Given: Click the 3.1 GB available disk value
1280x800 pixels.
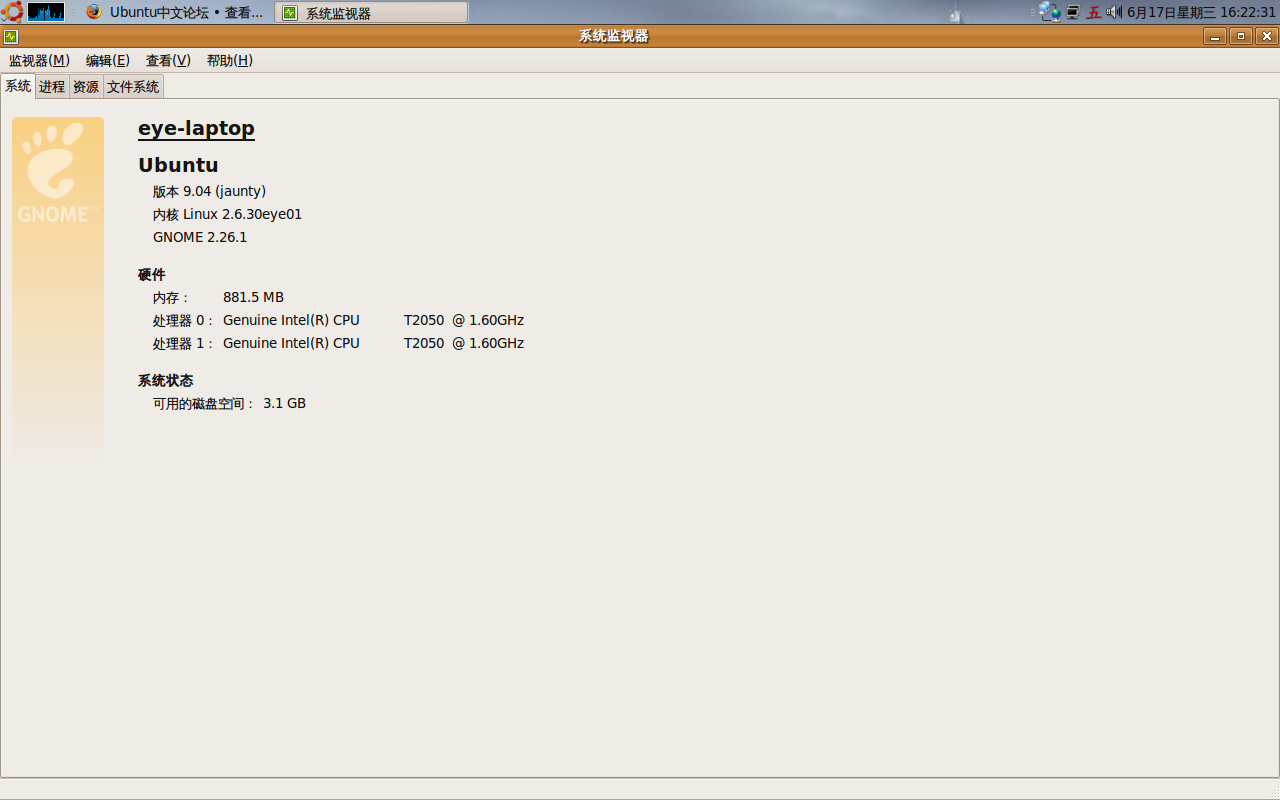Looking at the screenshot, I should point(284,403).
